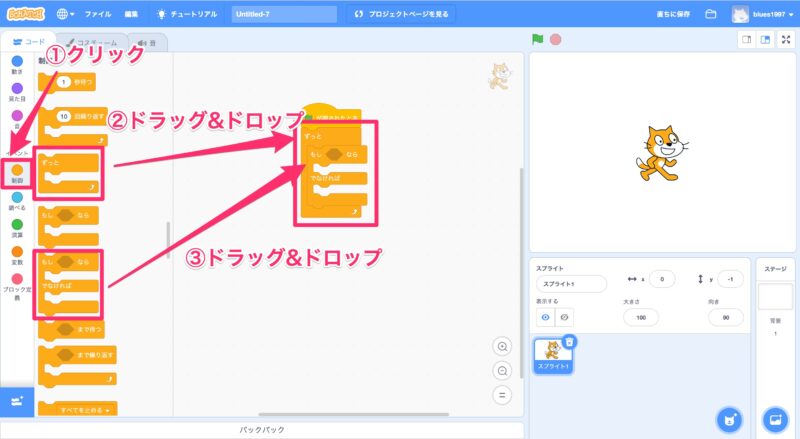Open the add extension button
Screen dimensions: 800x439
(17, 400)
